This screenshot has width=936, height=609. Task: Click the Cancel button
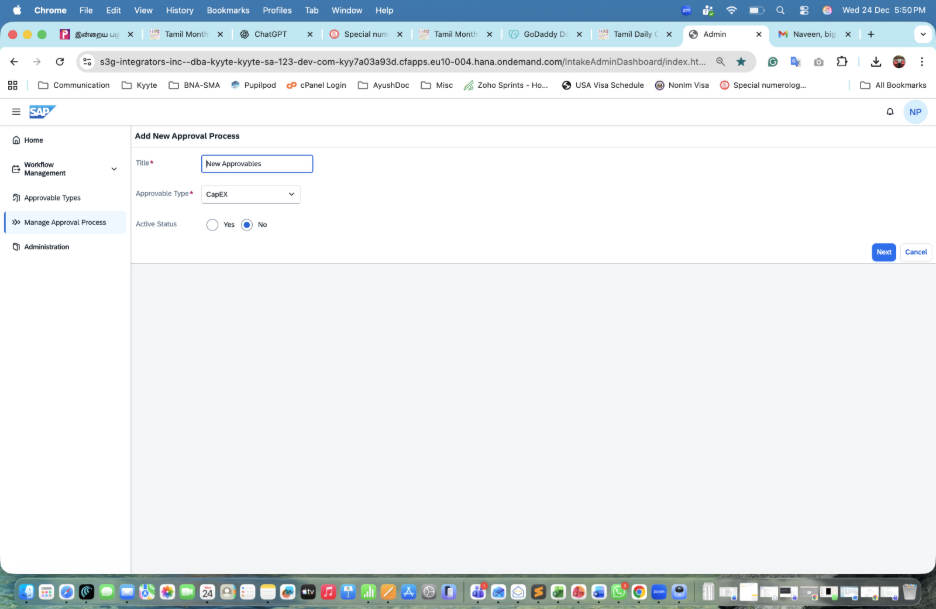[916, 252]
